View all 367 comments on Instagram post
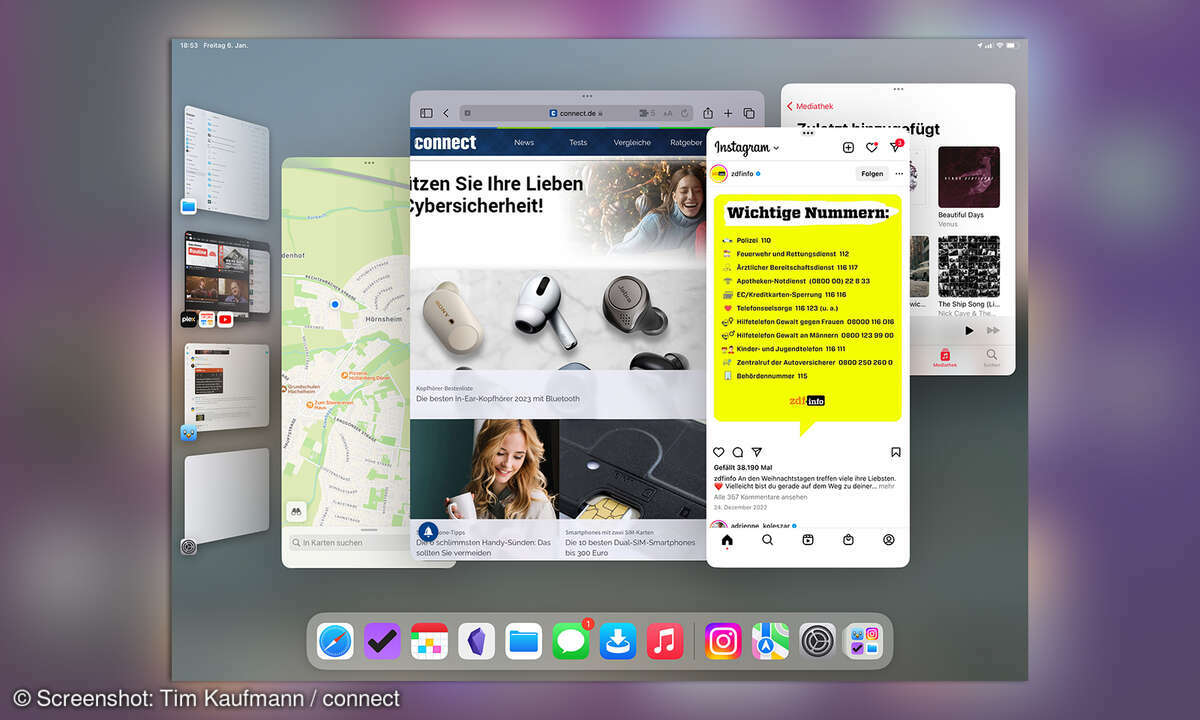The height and width of the screenshot is (720, 1200). click(x=760, y=497)
